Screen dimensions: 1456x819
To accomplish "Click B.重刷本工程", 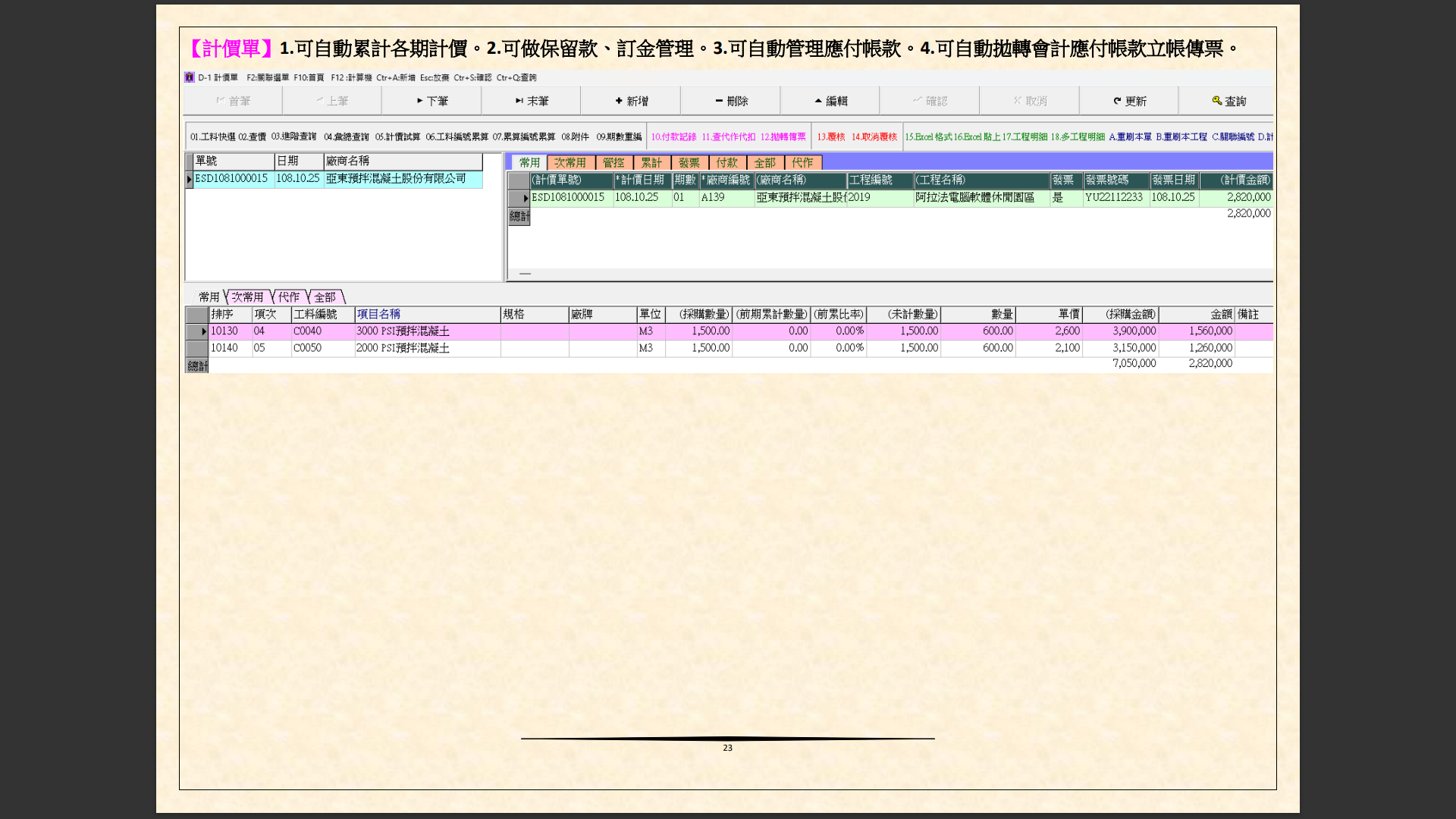I will 1181,137.
